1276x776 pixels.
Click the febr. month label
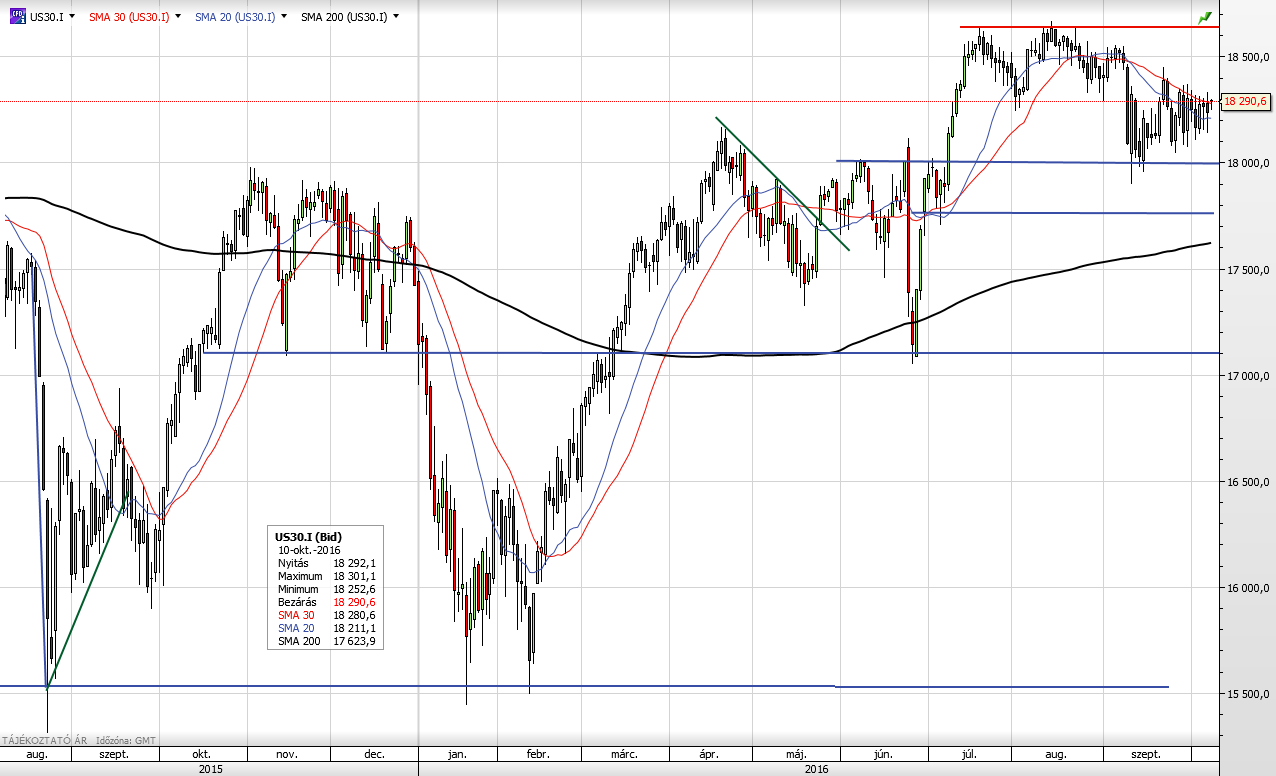coord(540,754)
